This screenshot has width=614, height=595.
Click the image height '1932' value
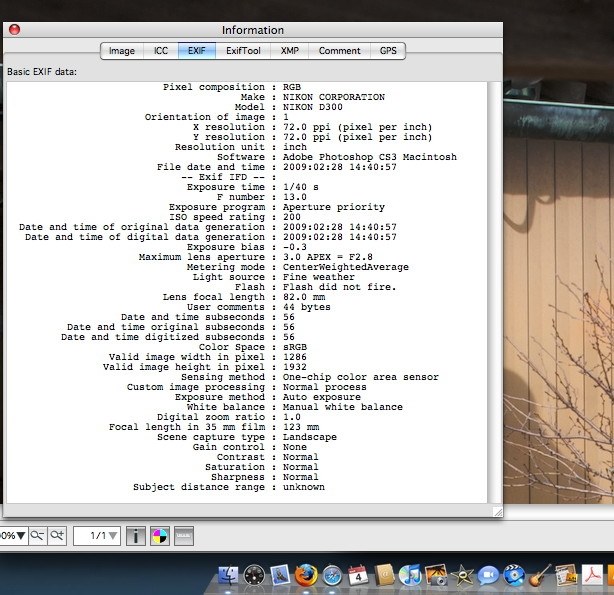(295, 367)
